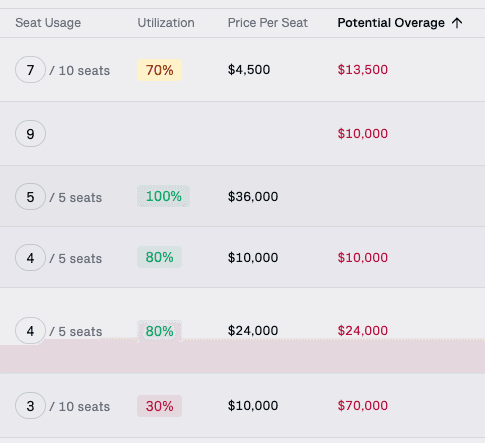
Task: Sort by Potential Overage column header
Action: pyautogui.click(x=391, y=23)
